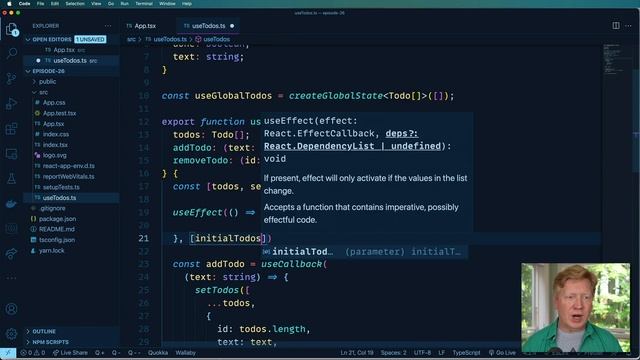Image resolution: width=640 pixels, height=360 pixels.
Task: Open App.css file in explorer
Action: point(54,103)
